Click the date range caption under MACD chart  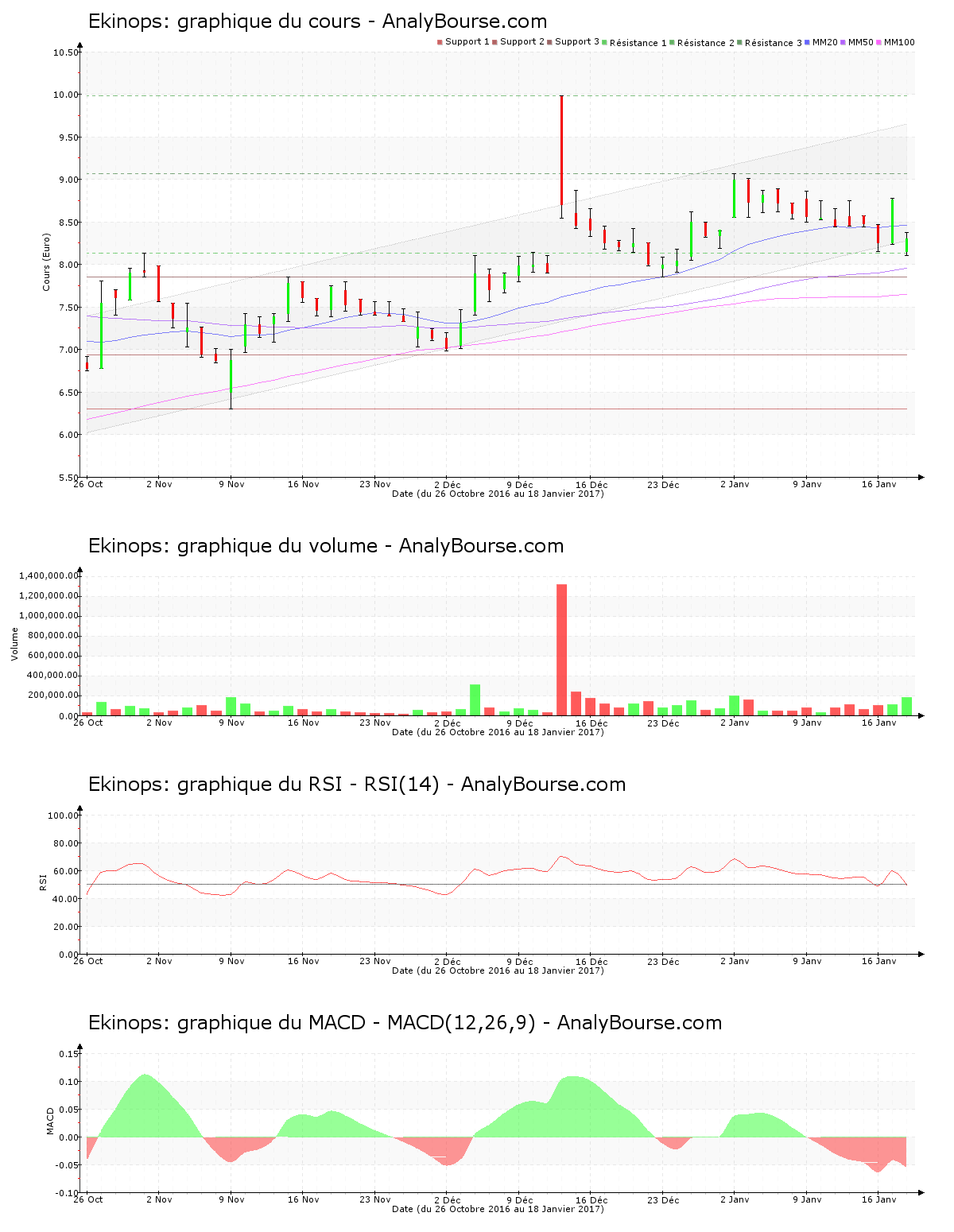click(498, 1209)
